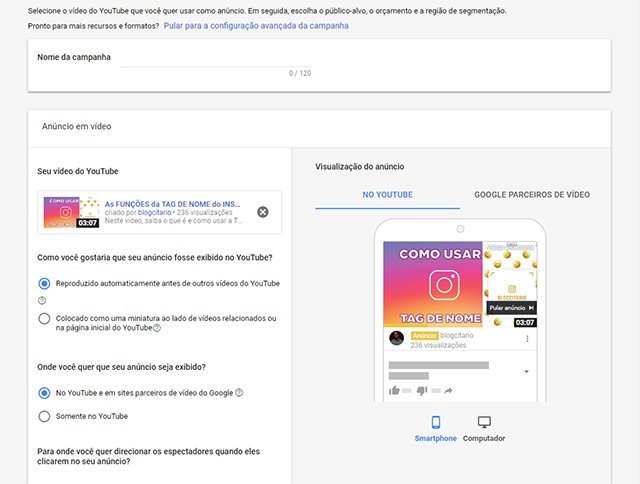Image resolution: width=640 pixels, height=484 pixels.
Task: Open help icon under auto-play option
Action: 42,301
